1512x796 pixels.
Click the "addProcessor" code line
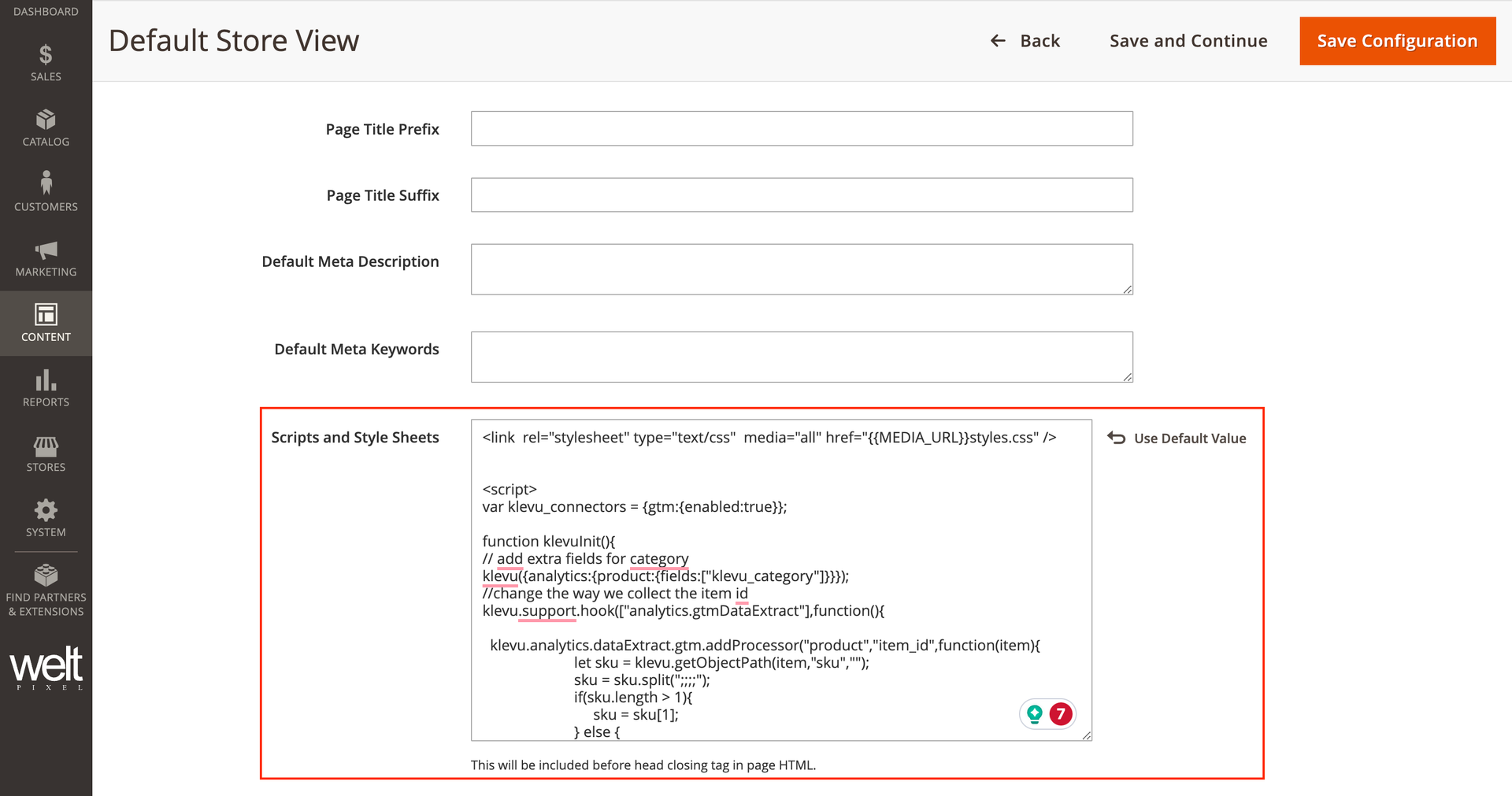[765, 646]
